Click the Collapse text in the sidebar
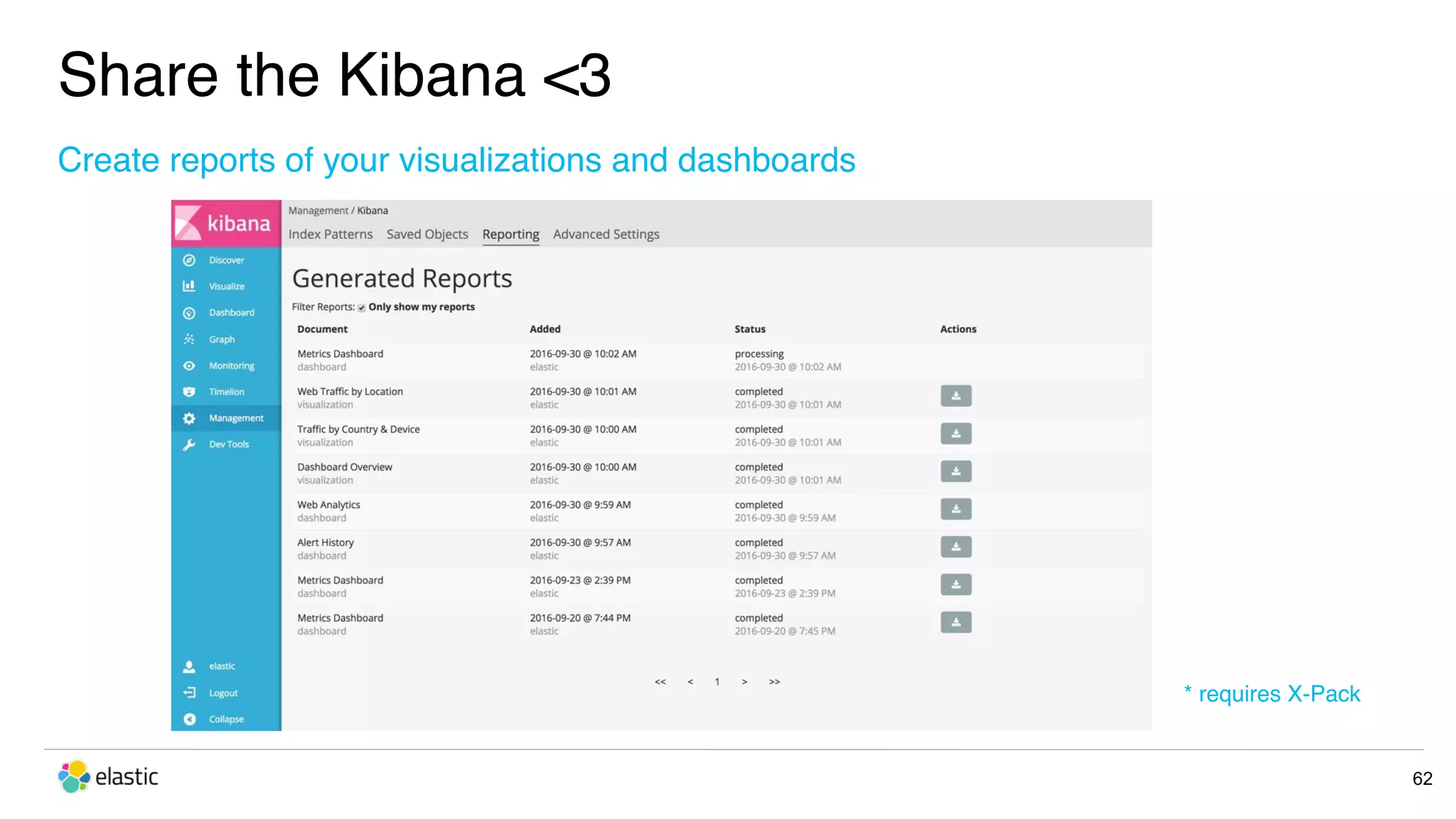Viewport: 1456px width, 819px height. [226, 719]
